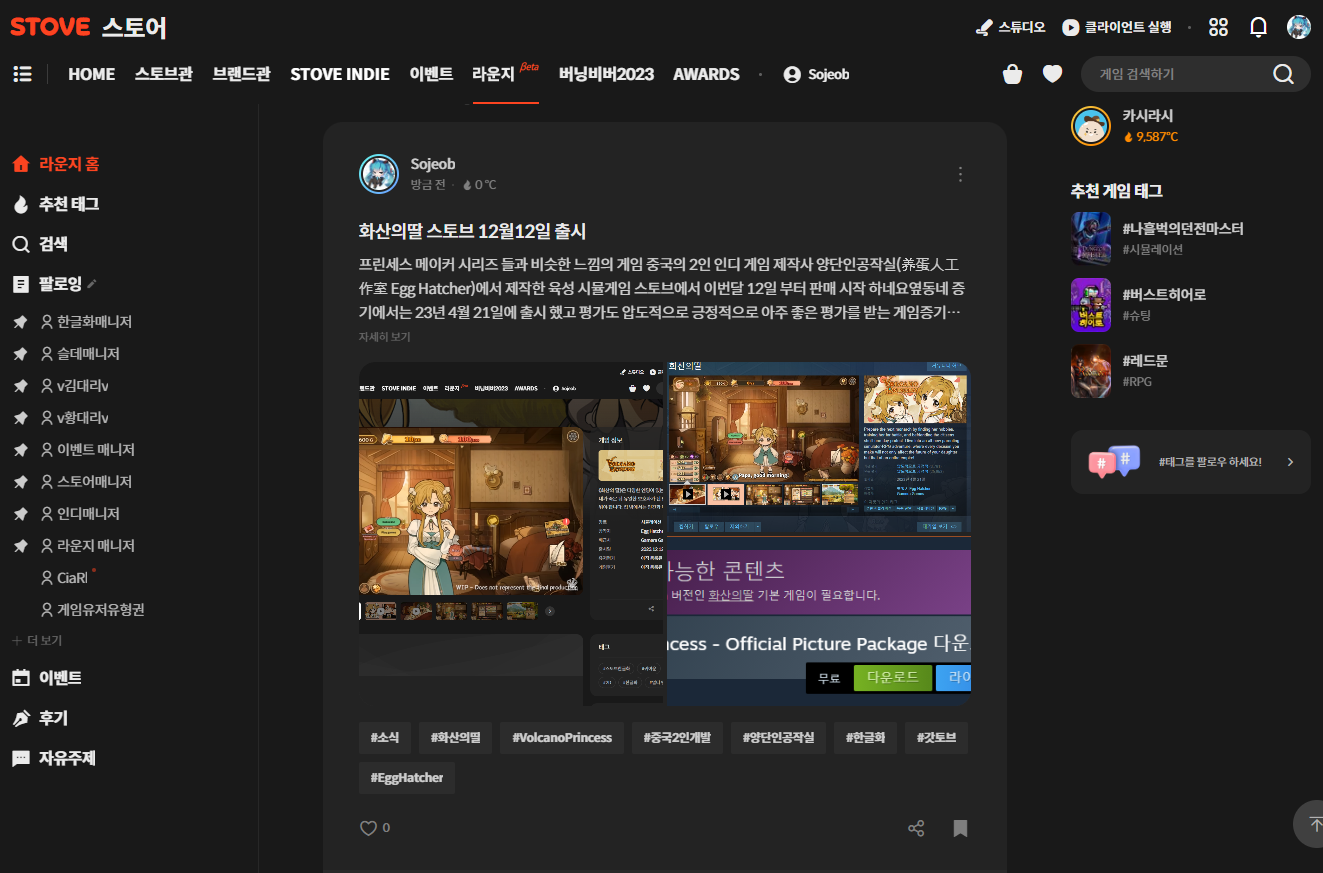Screen dimensions: 1323x873
Task: Click the Sojeob avatar on the post
Action: pos(379,174)
